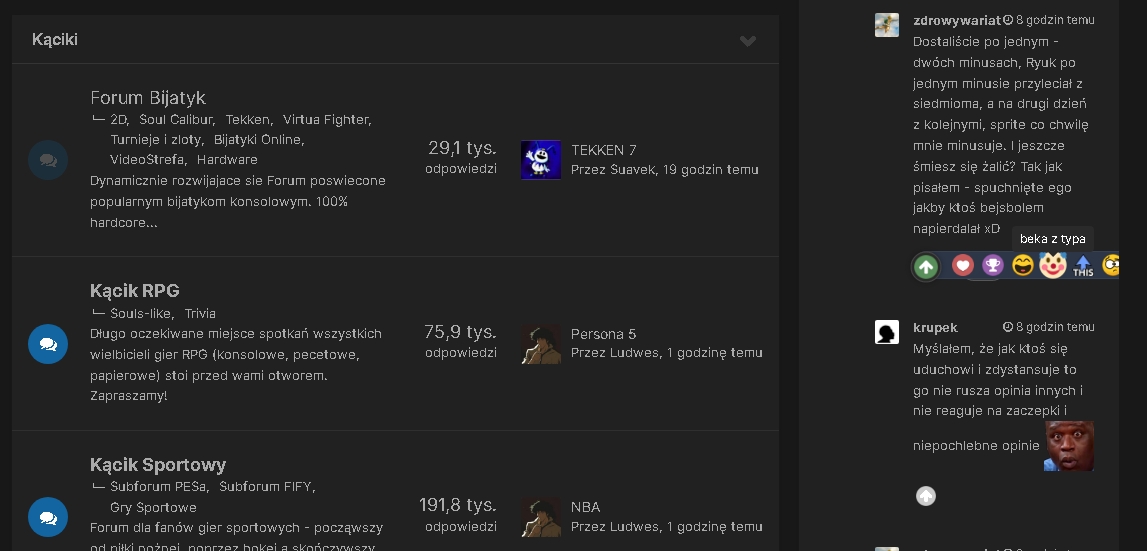Click the Kącik Sportowy unread speech bubble icon

pos(48,517)
